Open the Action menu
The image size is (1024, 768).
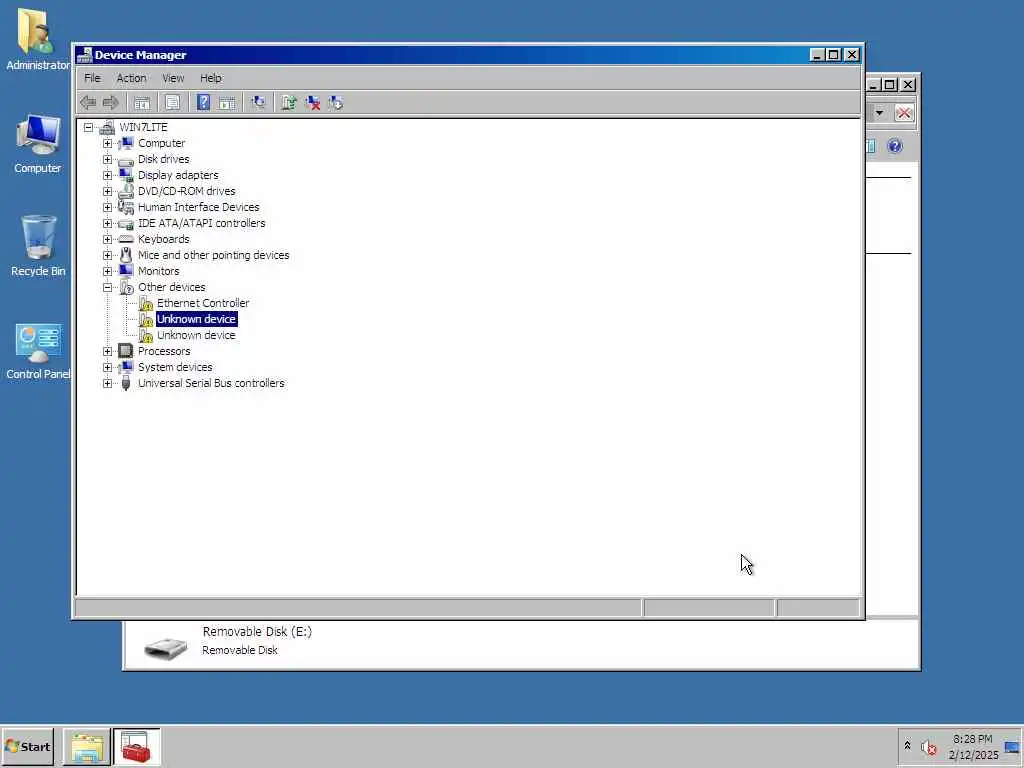tap(131, 78)
